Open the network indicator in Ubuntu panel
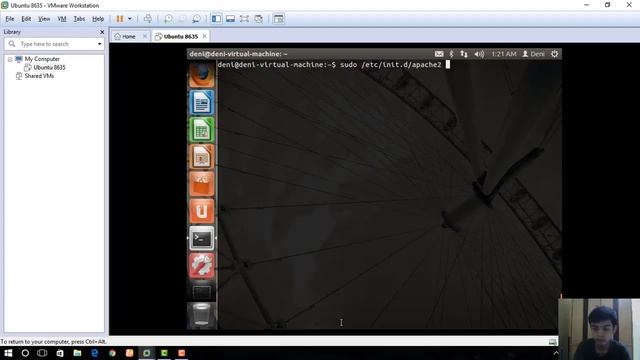 464,54
